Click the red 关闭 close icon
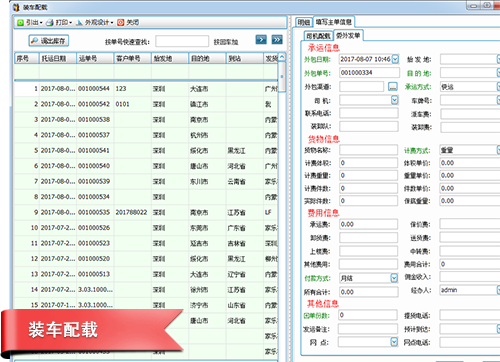 pos(120,22)
